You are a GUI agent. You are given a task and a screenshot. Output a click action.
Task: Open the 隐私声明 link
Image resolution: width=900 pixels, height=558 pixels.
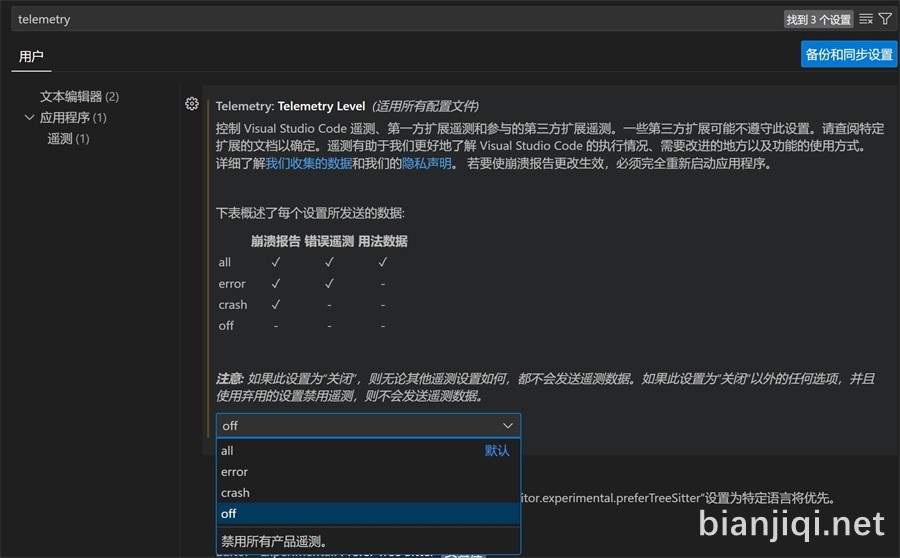coord(427,163)
